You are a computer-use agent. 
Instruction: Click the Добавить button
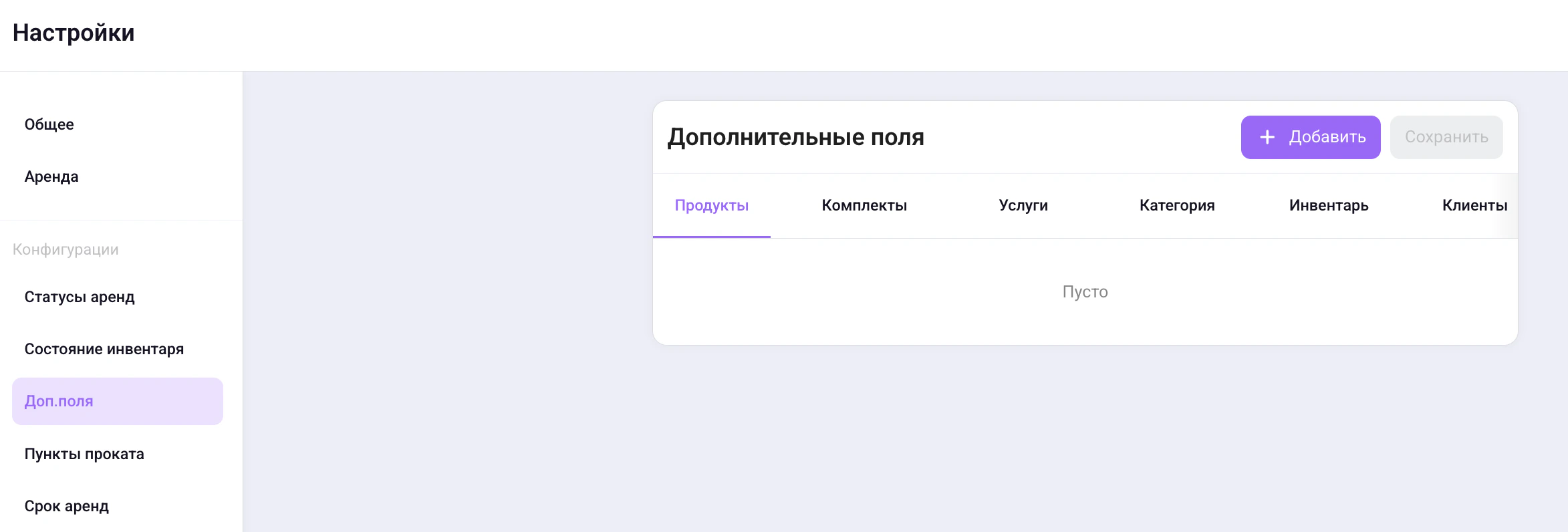[1310, 137]
